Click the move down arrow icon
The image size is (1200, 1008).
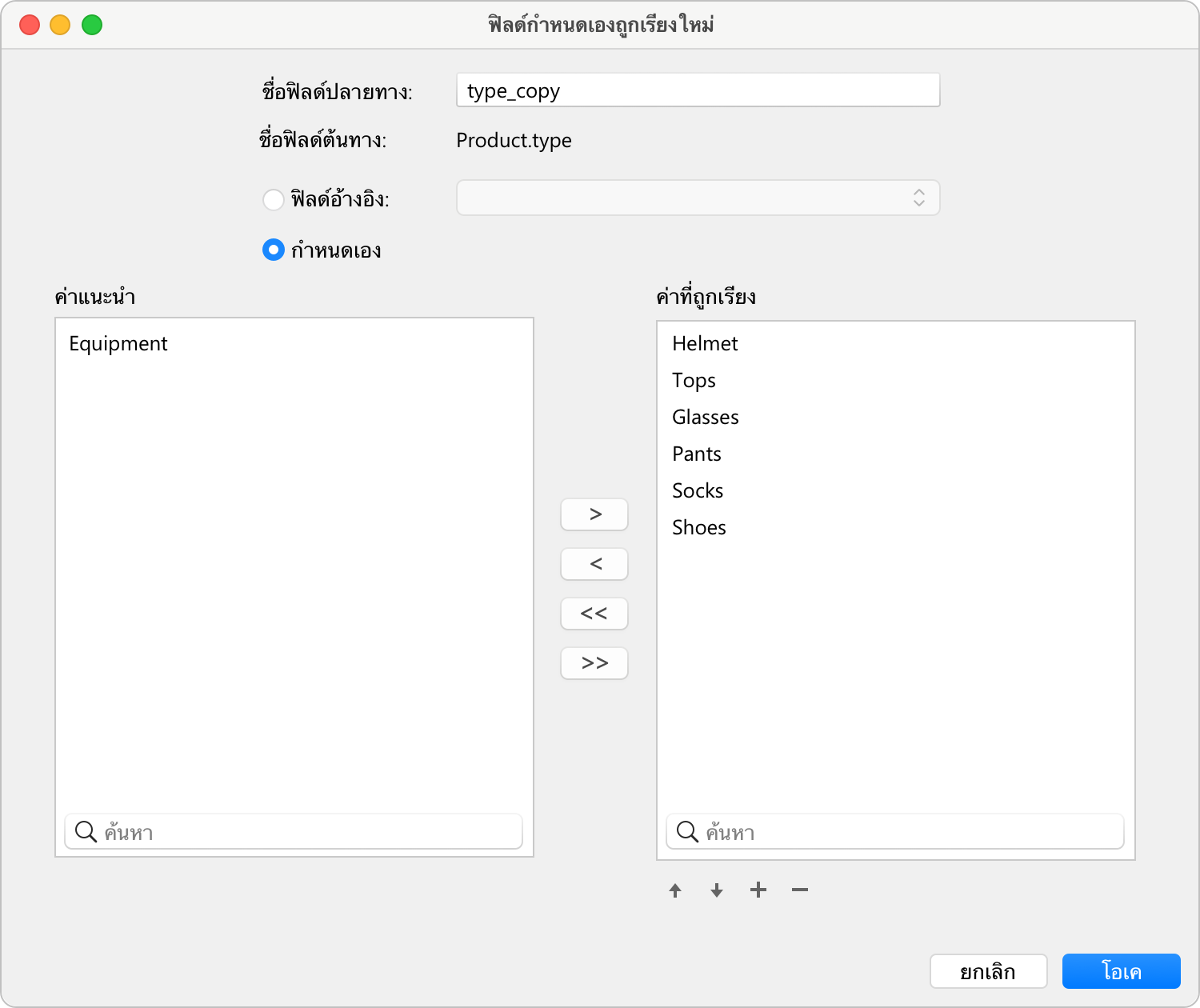[717, 890]
